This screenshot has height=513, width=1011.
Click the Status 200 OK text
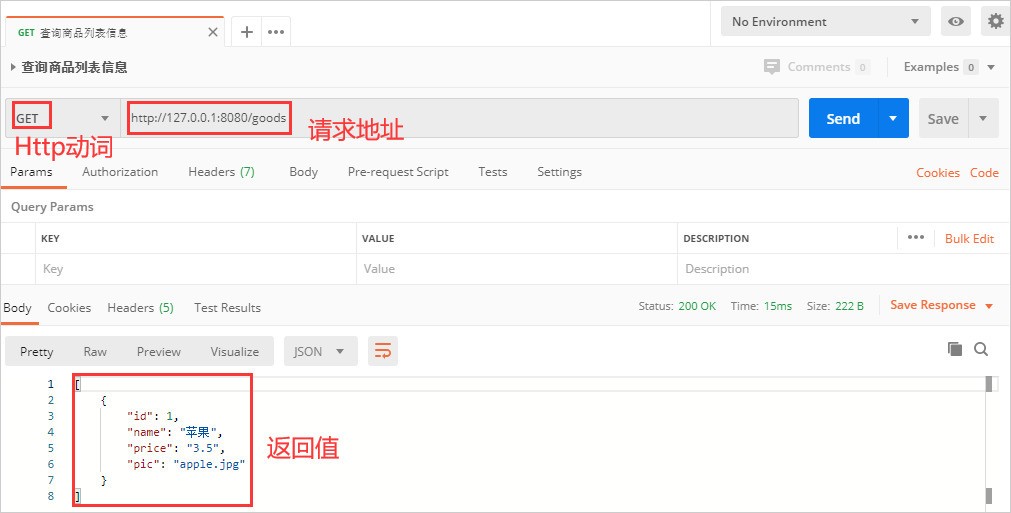point(677,306)
